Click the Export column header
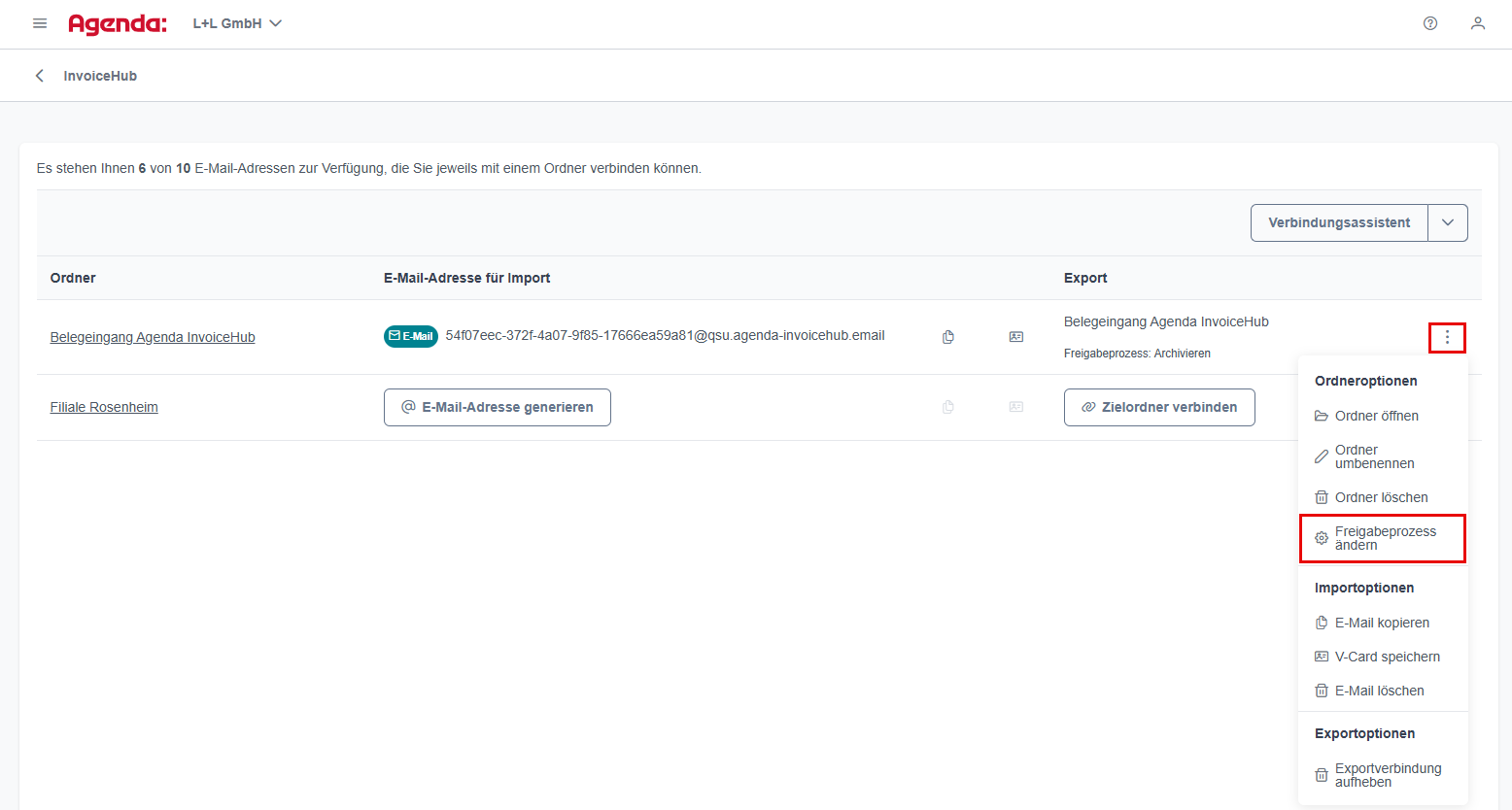This screenshot has height=810, width=1512. 1085,278
